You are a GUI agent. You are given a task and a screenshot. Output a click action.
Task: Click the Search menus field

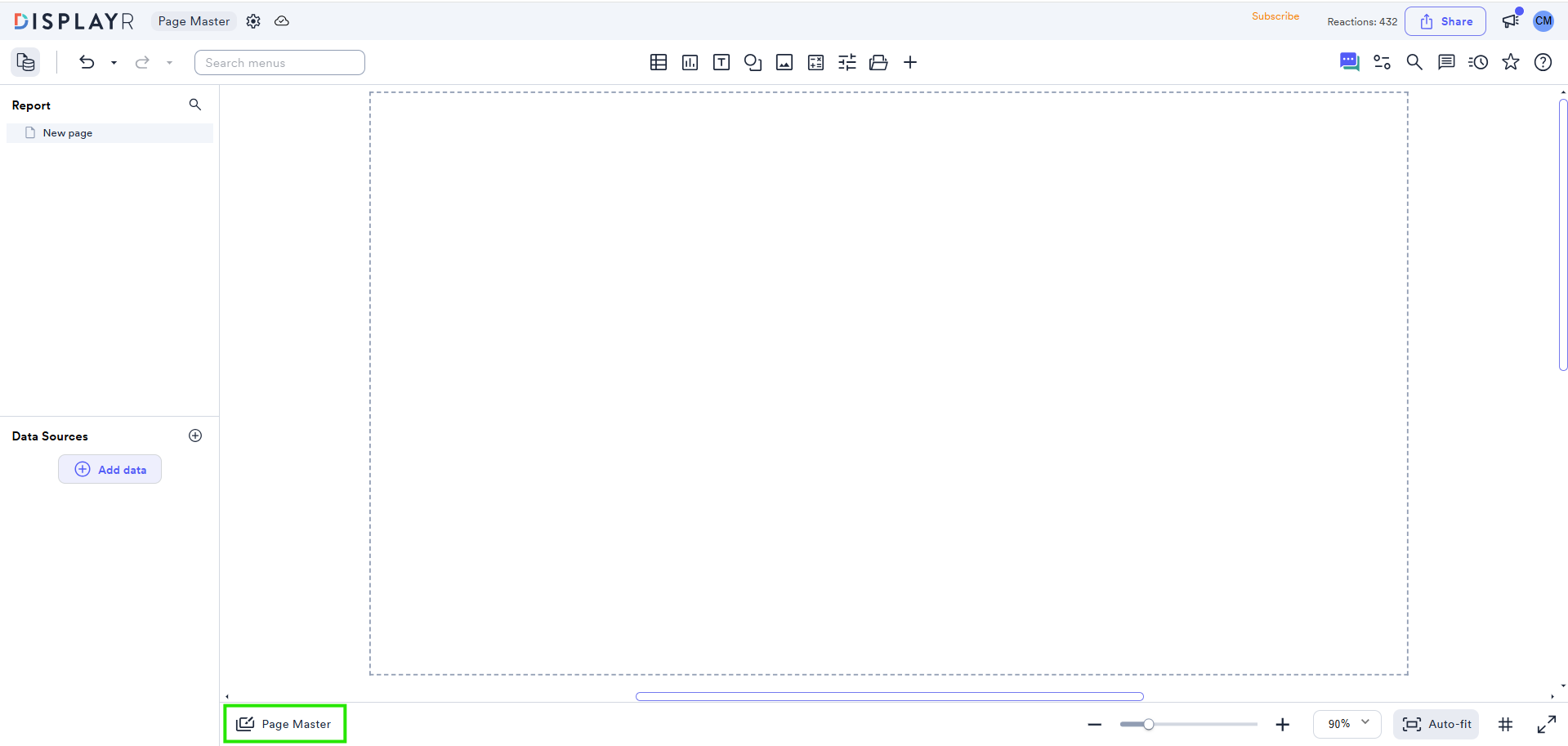[279, 63]
